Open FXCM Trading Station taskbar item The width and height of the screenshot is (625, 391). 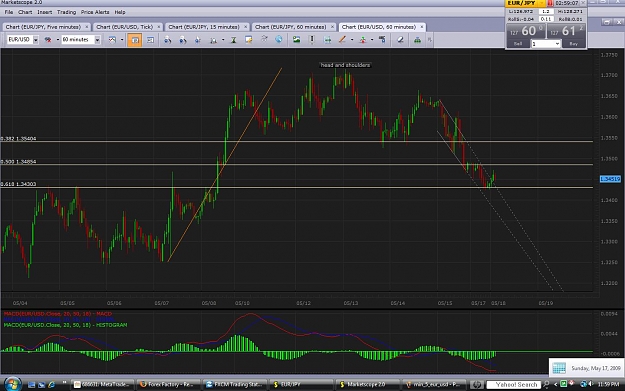coord(234,385)
